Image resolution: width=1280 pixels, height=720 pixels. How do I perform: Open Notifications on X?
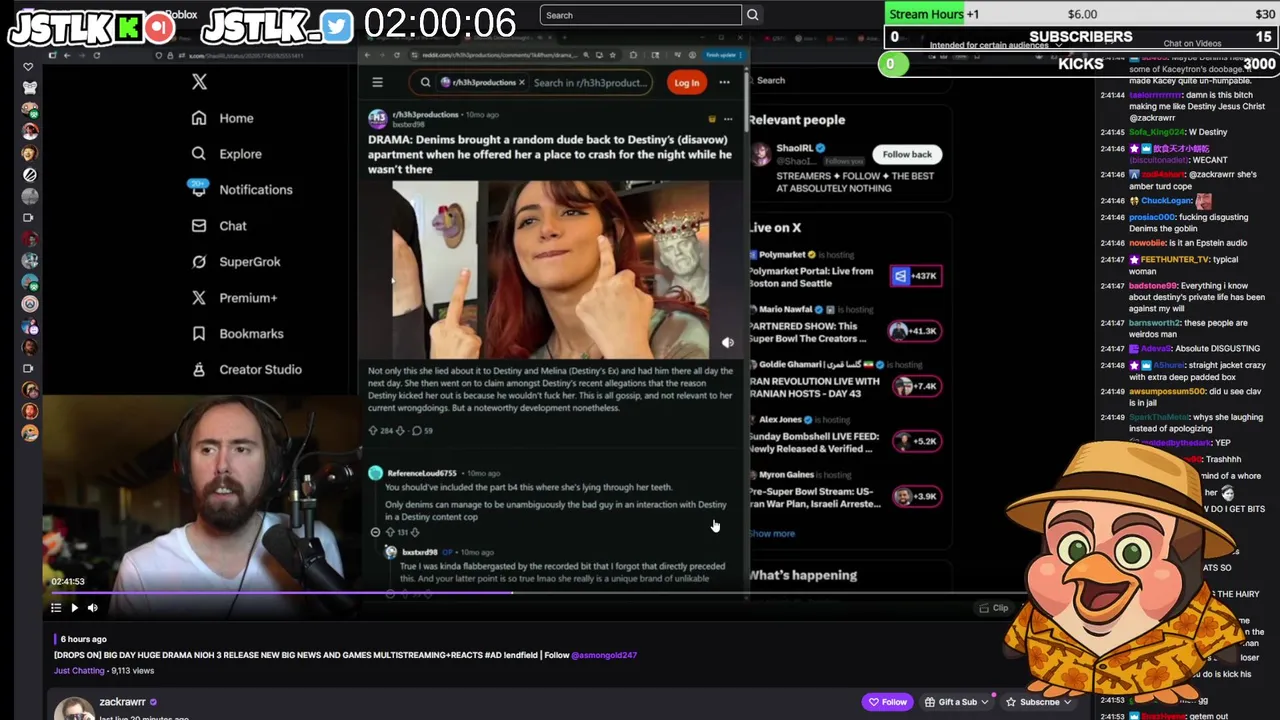coord(242,190)
